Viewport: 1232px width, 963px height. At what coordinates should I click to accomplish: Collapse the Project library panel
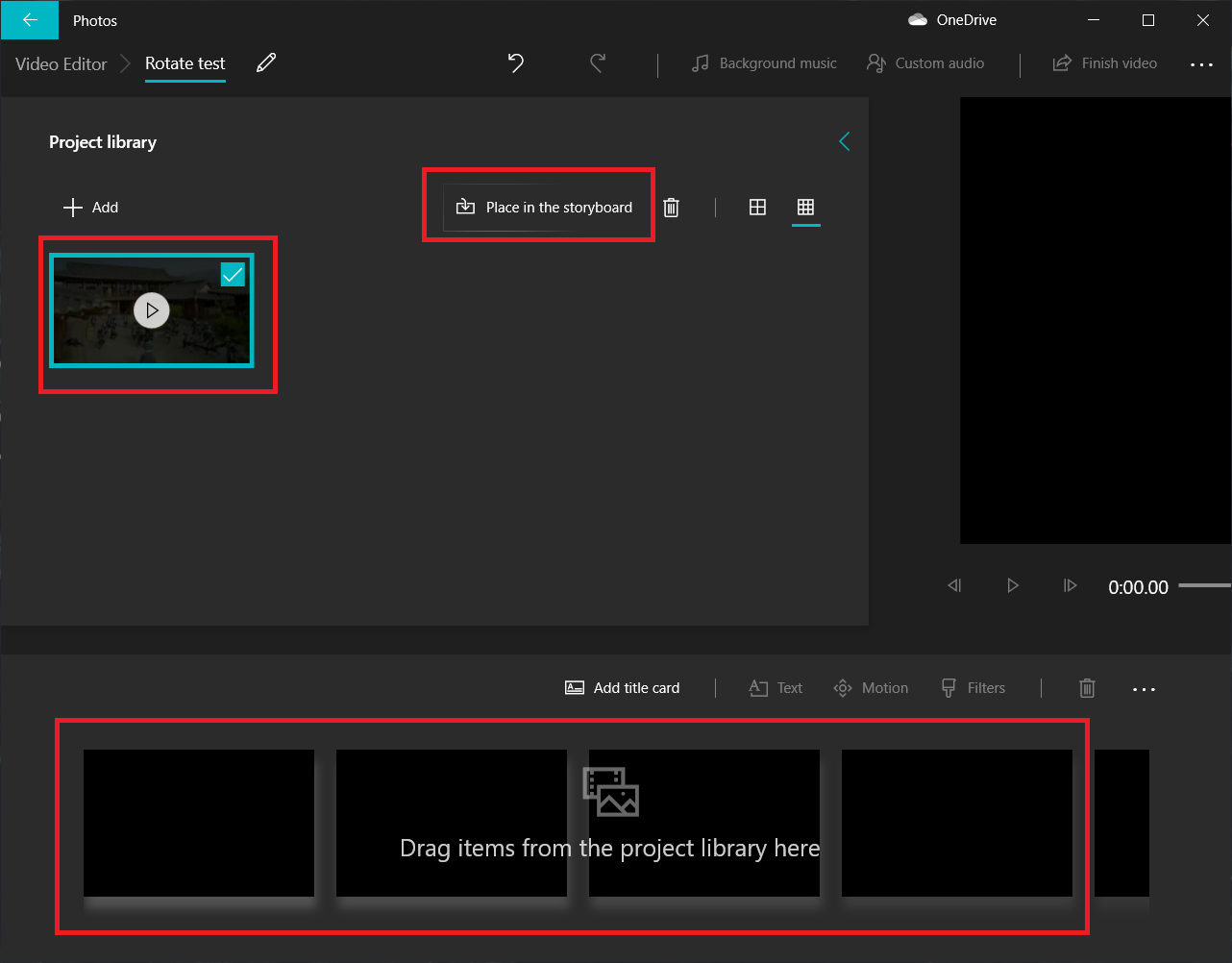[x=844, y=141]
